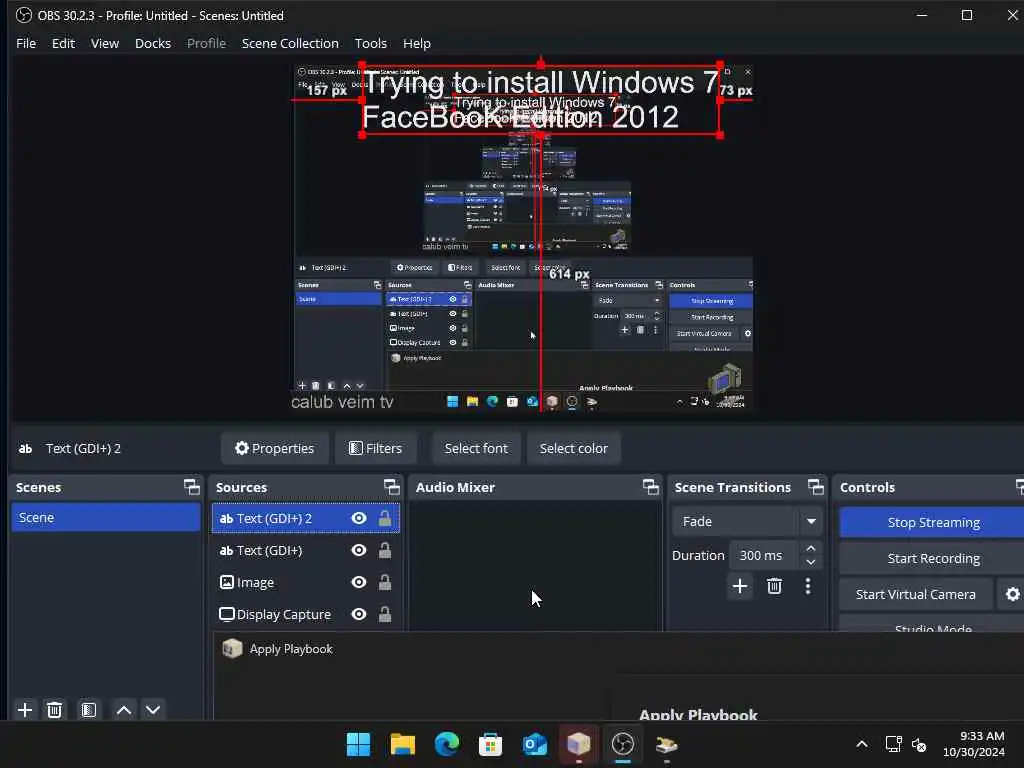
Task: Switch to OBS Studio taskbar icon
Action: pos(622,744)
